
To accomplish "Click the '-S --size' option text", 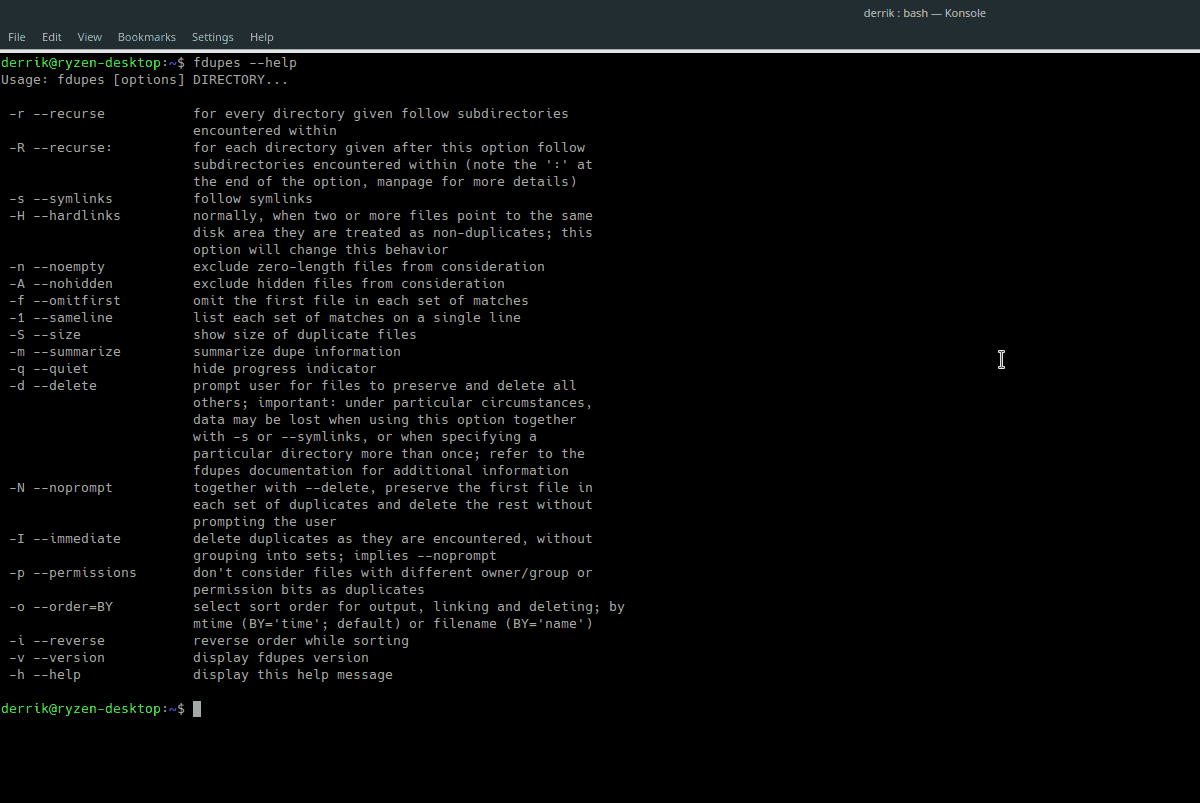I will 45,335.
